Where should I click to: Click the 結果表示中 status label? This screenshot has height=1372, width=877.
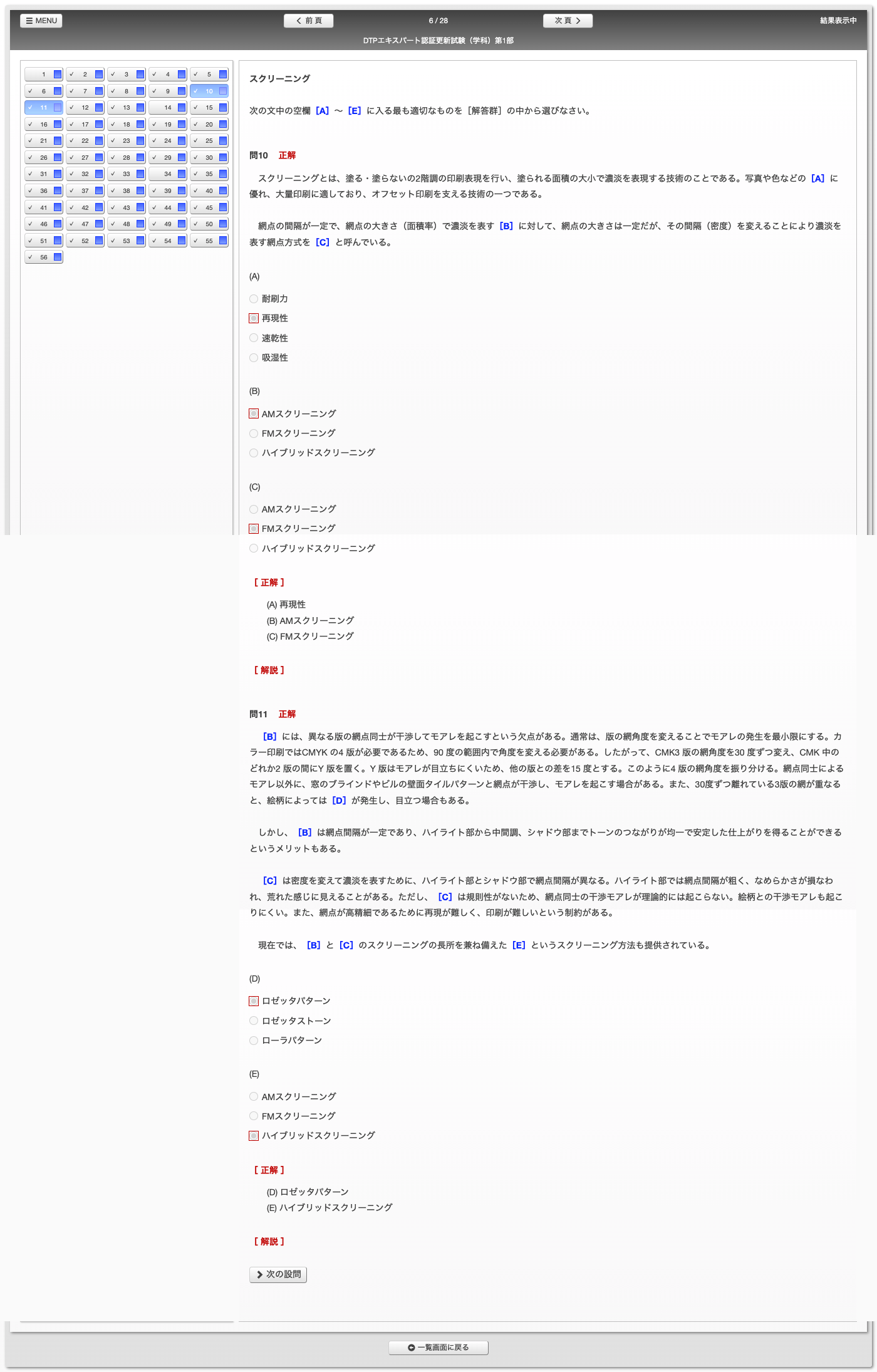(x=838, y=21)
